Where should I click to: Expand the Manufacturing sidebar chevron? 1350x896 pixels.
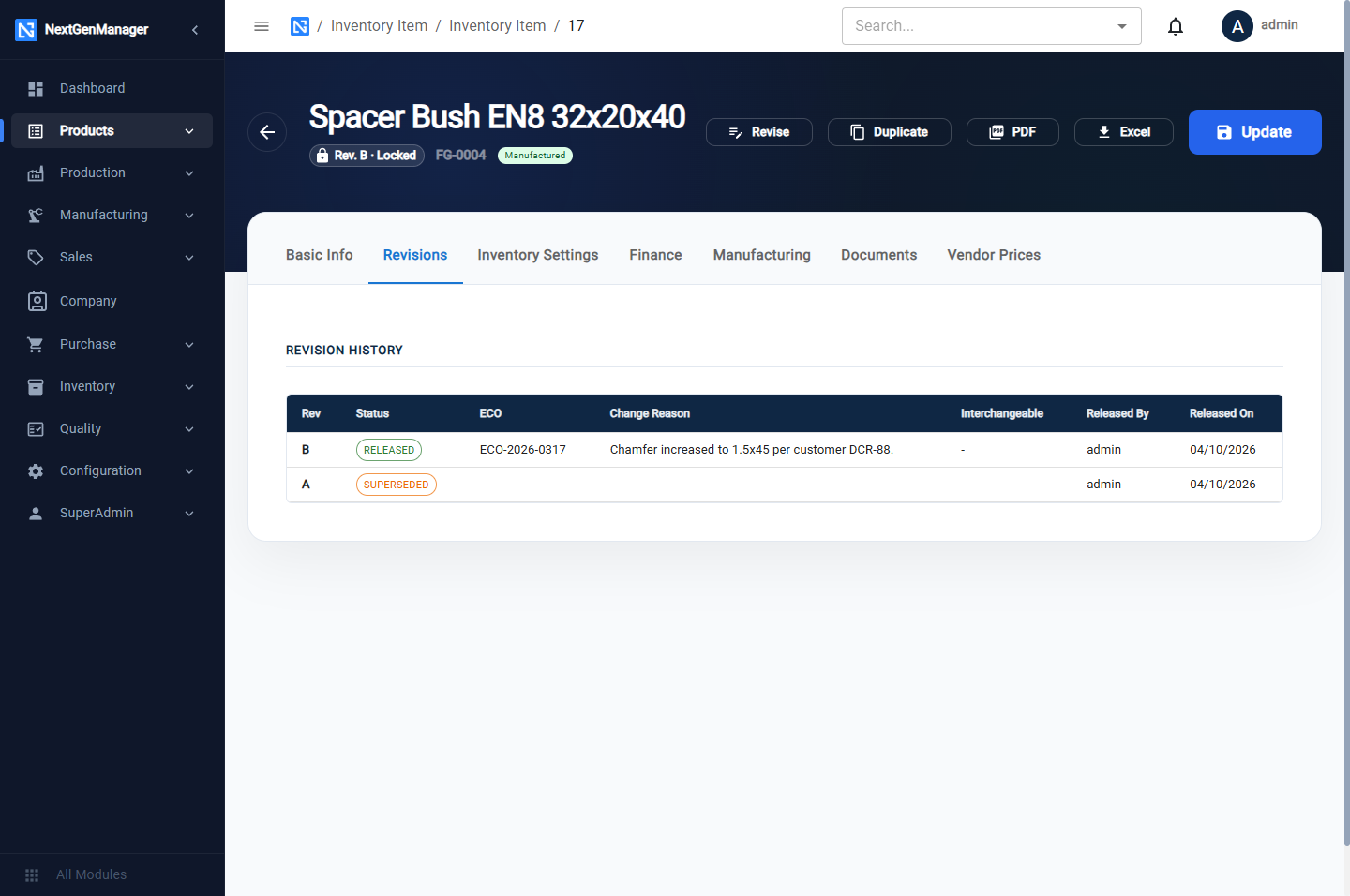tap(189, 216)
